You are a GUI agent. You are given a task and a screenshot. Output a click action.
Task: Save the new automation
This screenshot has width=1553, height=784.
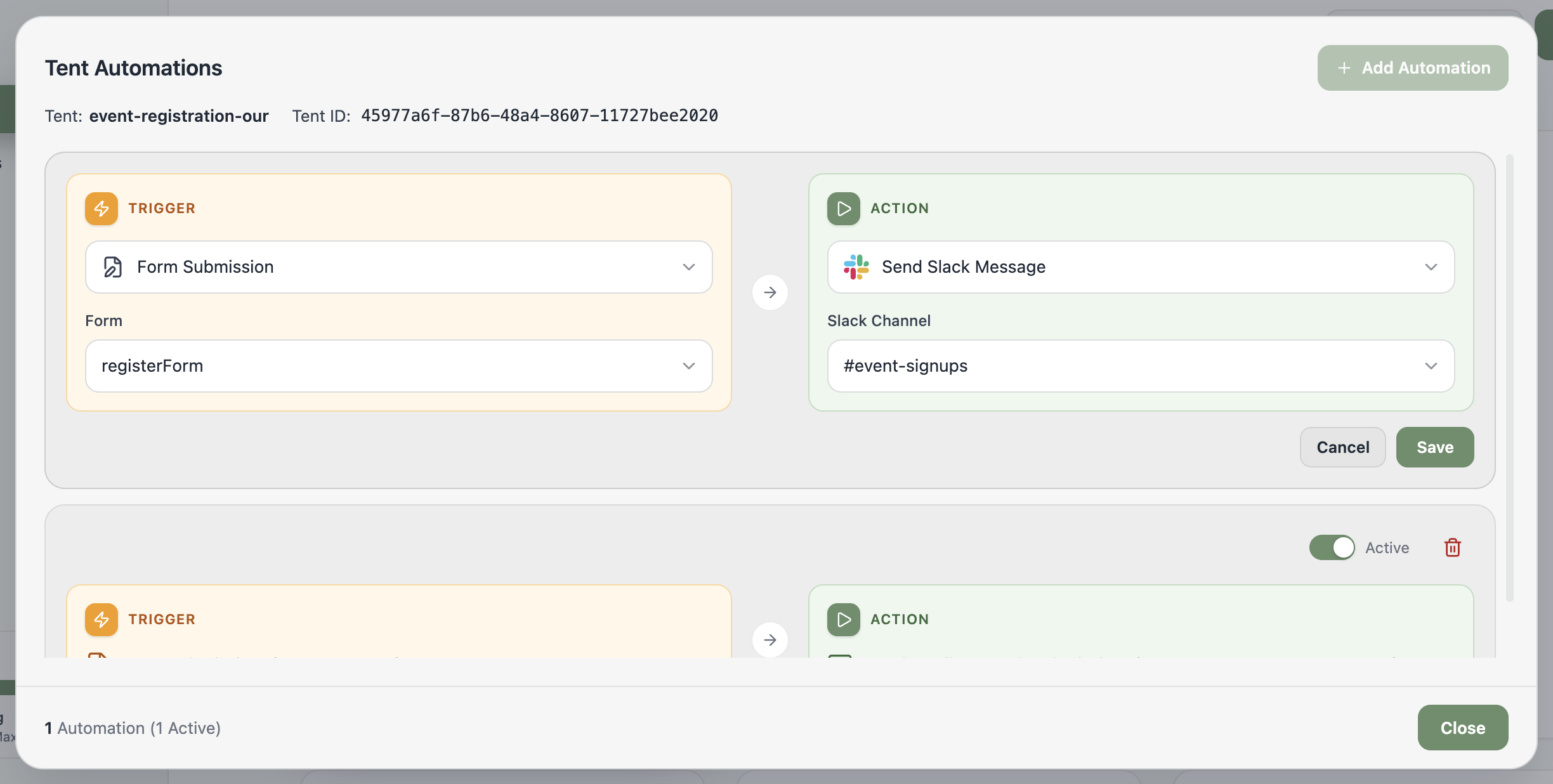pyautogui.click(x=1435, y=447)
